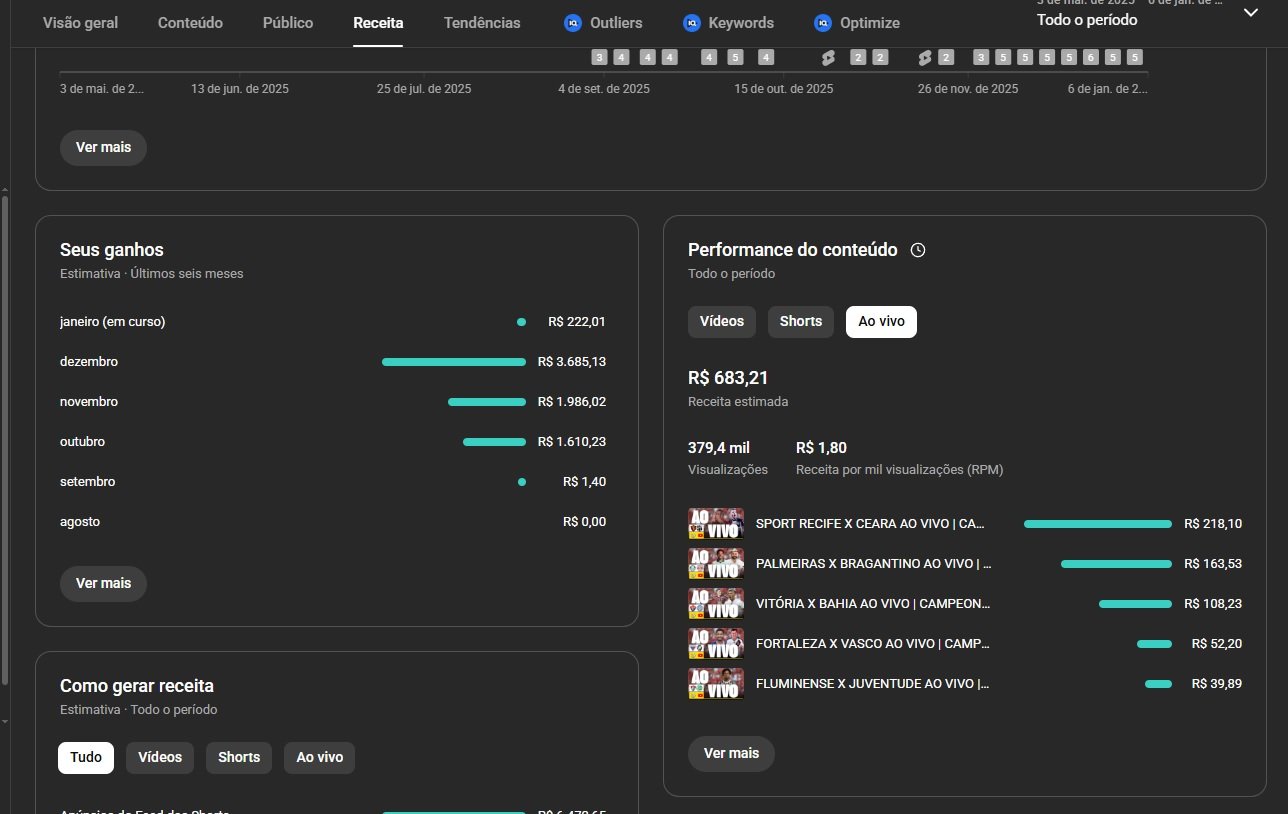
Task: Open the date range dropdown chevron
Action: point(1250,13)
